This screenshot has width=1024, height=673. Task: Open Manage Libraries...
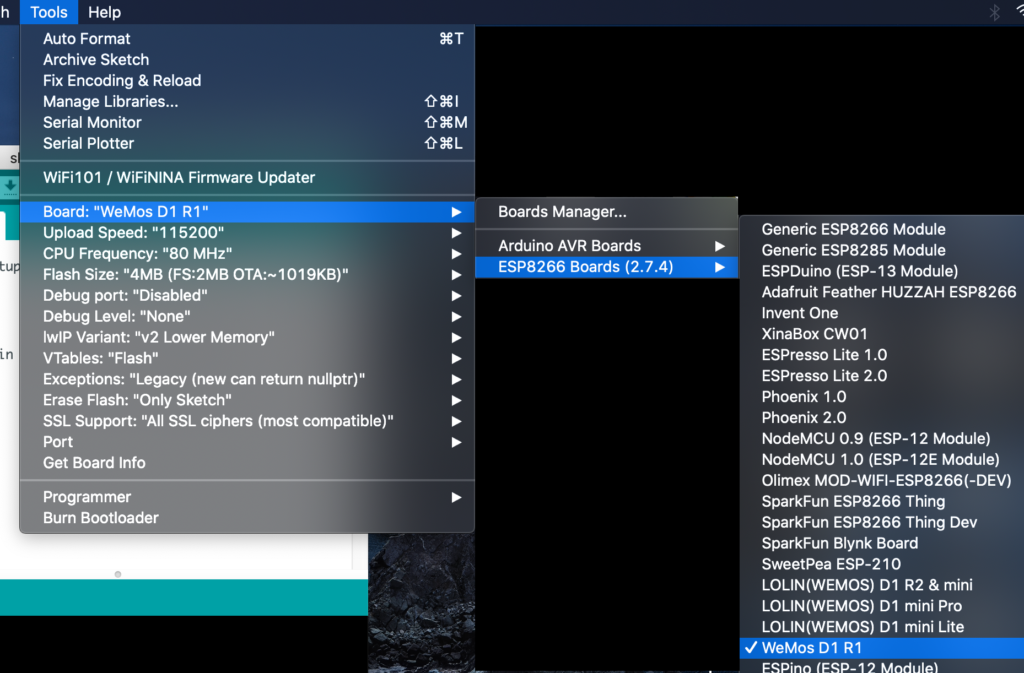[x=248, y=101]
